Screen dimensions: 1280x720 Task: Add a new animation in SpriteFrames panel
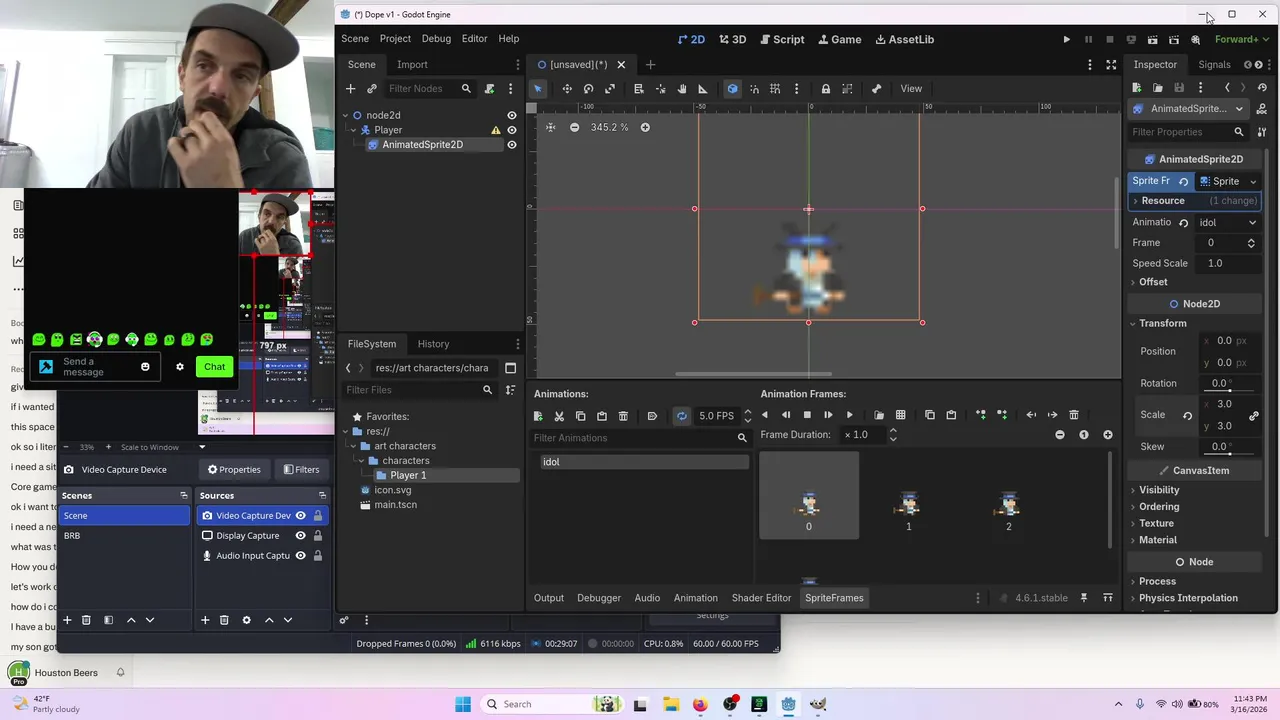click(538, 416)
